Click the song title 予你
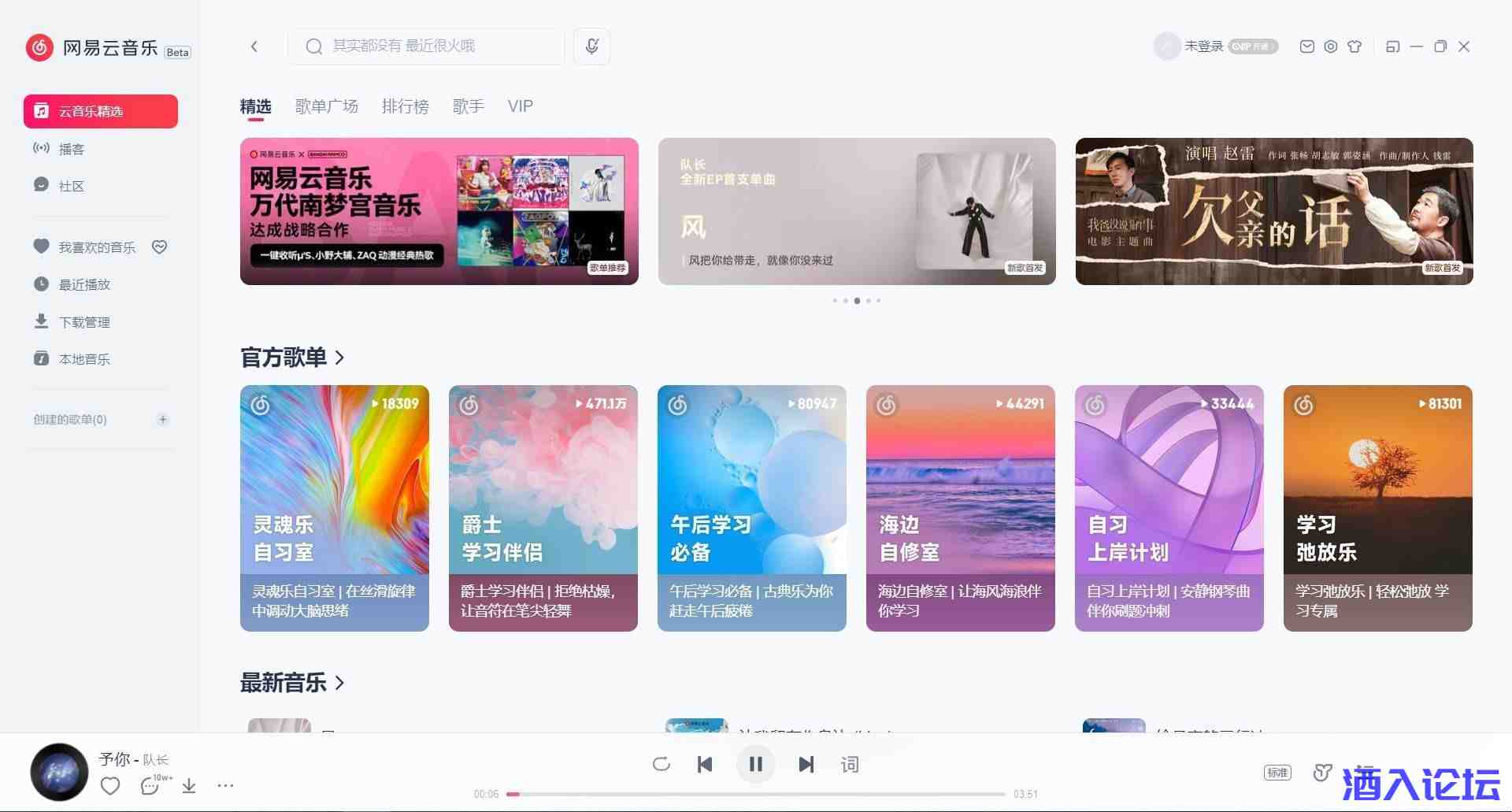The width and height of the screenshot is (1512, 812). click(x=115, y=759)
